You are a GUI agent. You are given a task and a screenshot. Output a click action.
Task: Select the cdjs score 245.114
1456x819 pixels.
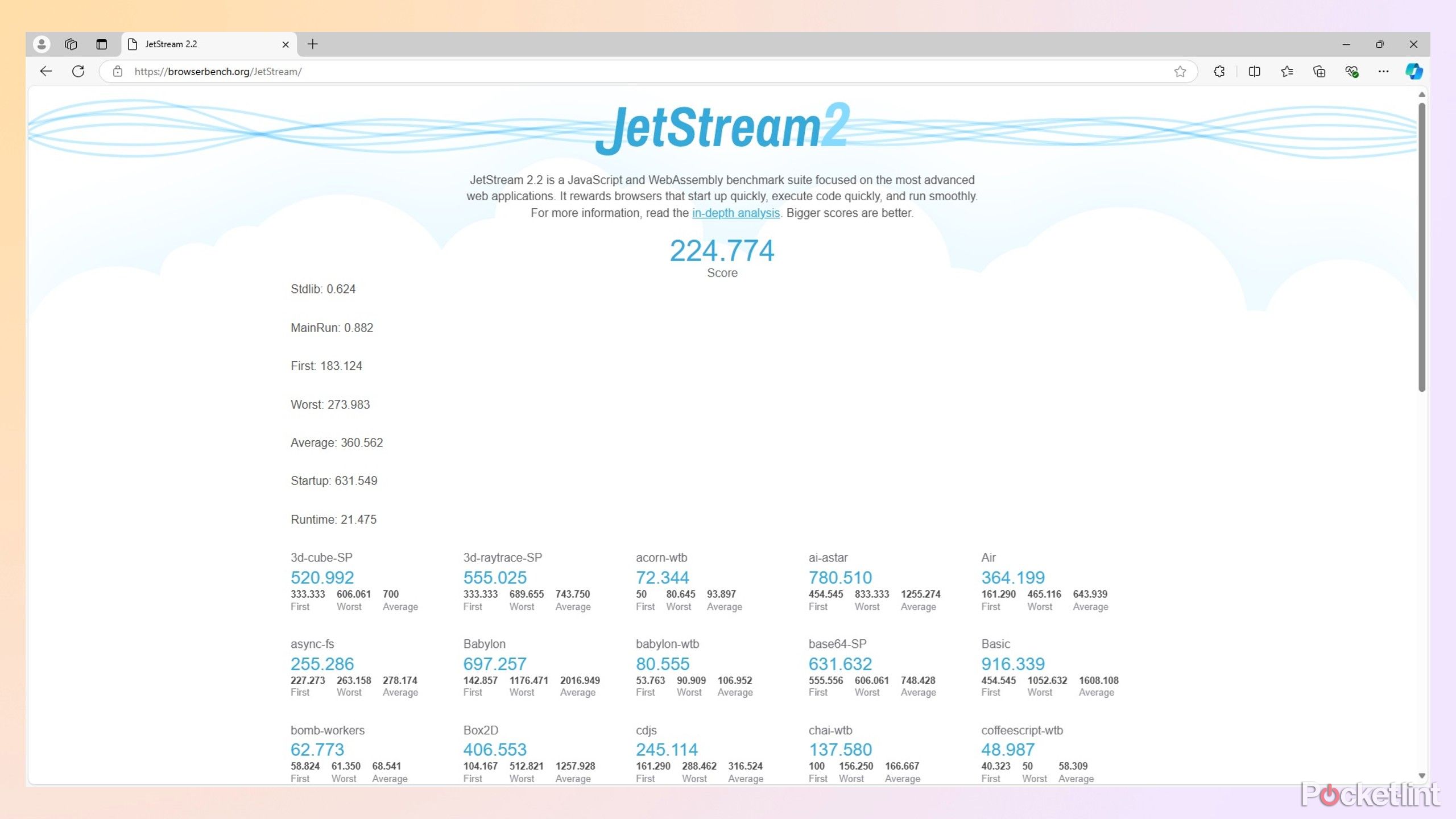tap(667, 750)
